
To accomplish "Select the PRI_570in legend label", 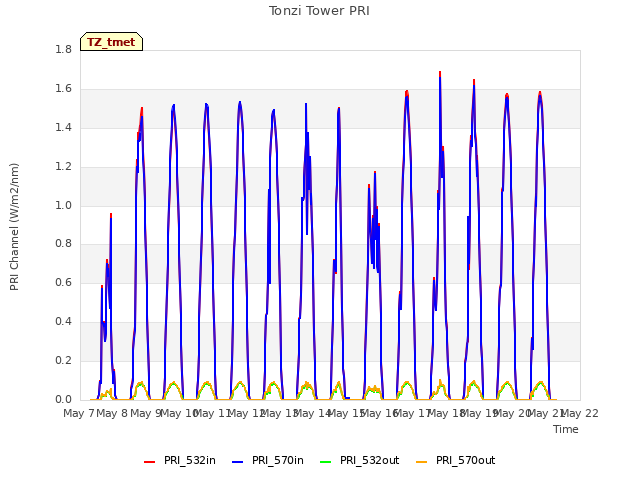I will (x=278, y=460).
